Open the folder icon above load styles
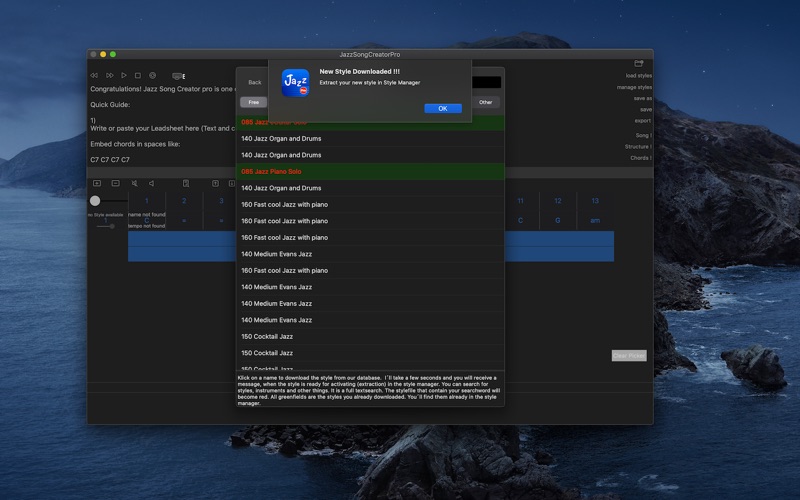The width and height of the screenshot is (800, 500). point(638,63)
